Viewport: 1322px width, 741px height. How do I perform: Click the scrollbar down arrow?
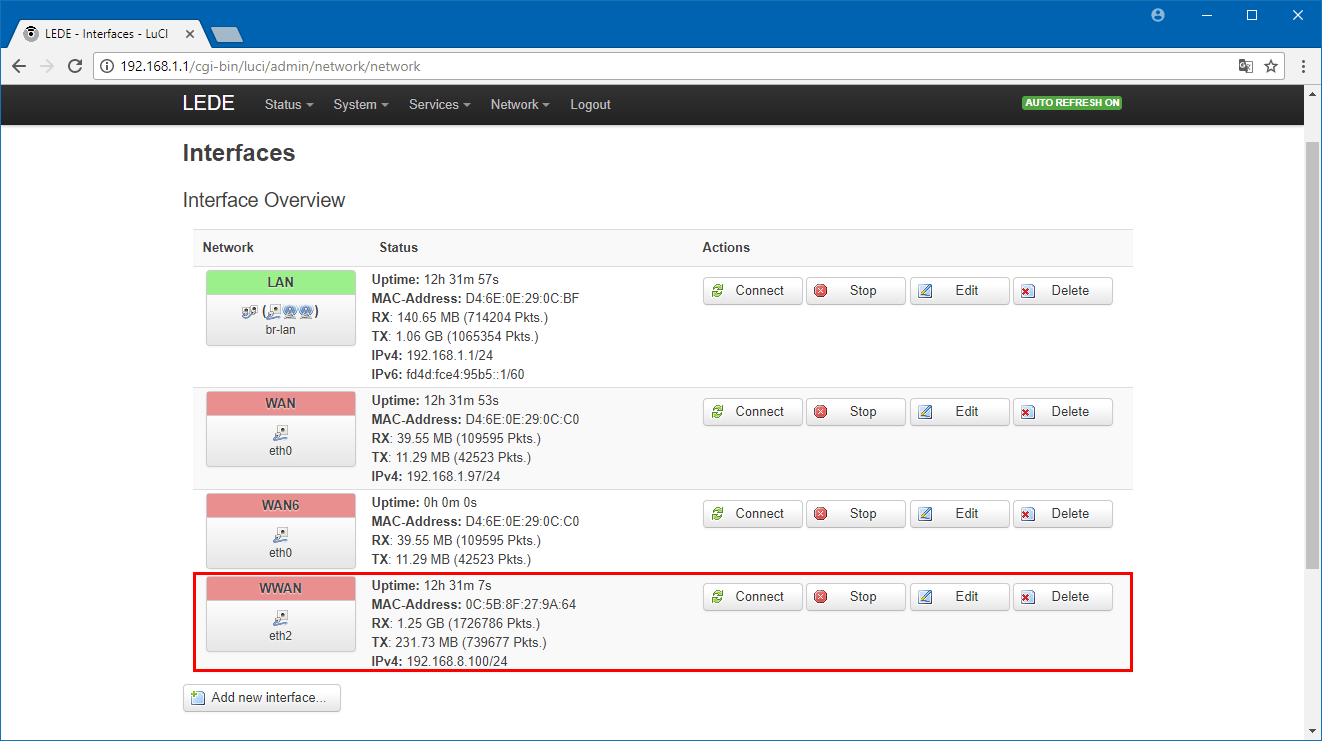1312,732
